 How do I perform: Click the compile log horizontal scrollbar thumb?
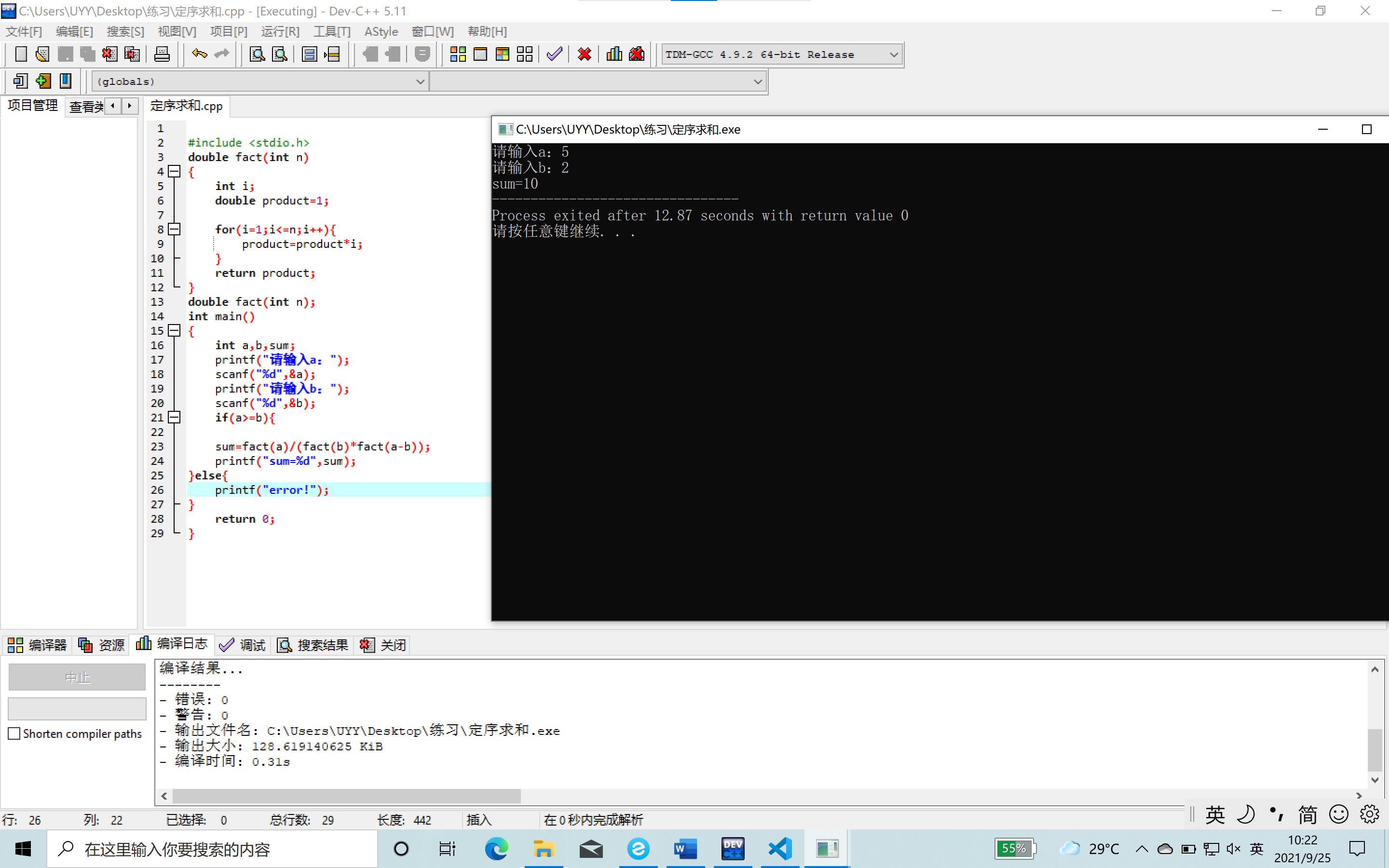(347, 796)
